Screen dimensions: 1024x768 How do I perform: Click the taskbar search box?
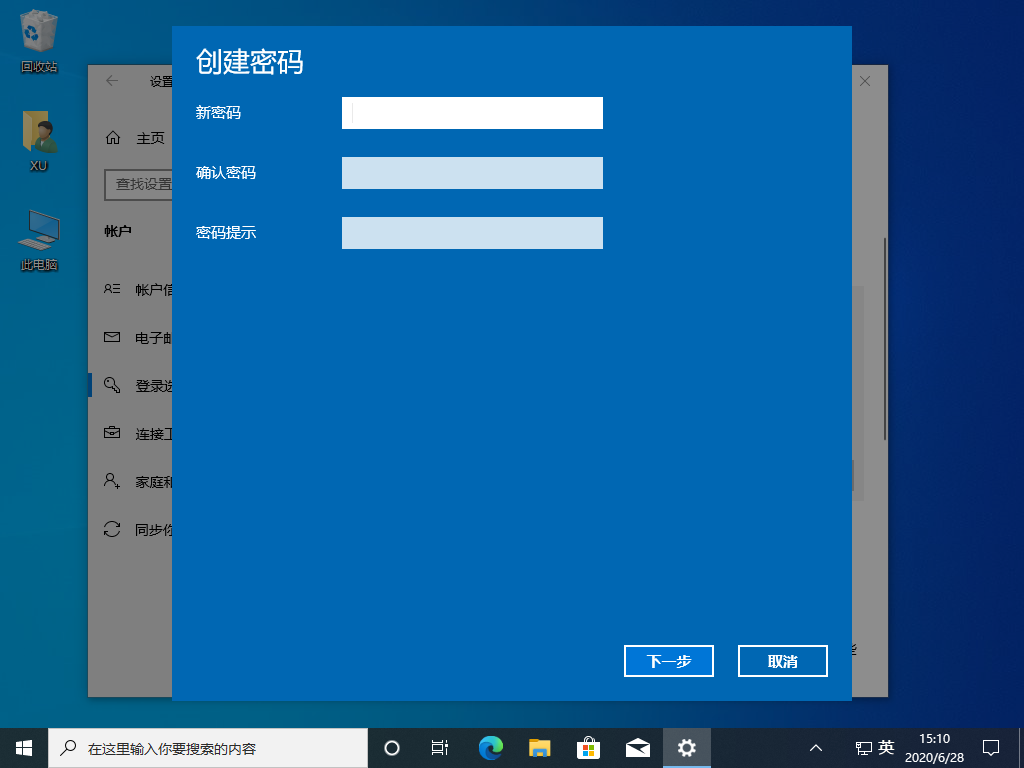[210, 747]
